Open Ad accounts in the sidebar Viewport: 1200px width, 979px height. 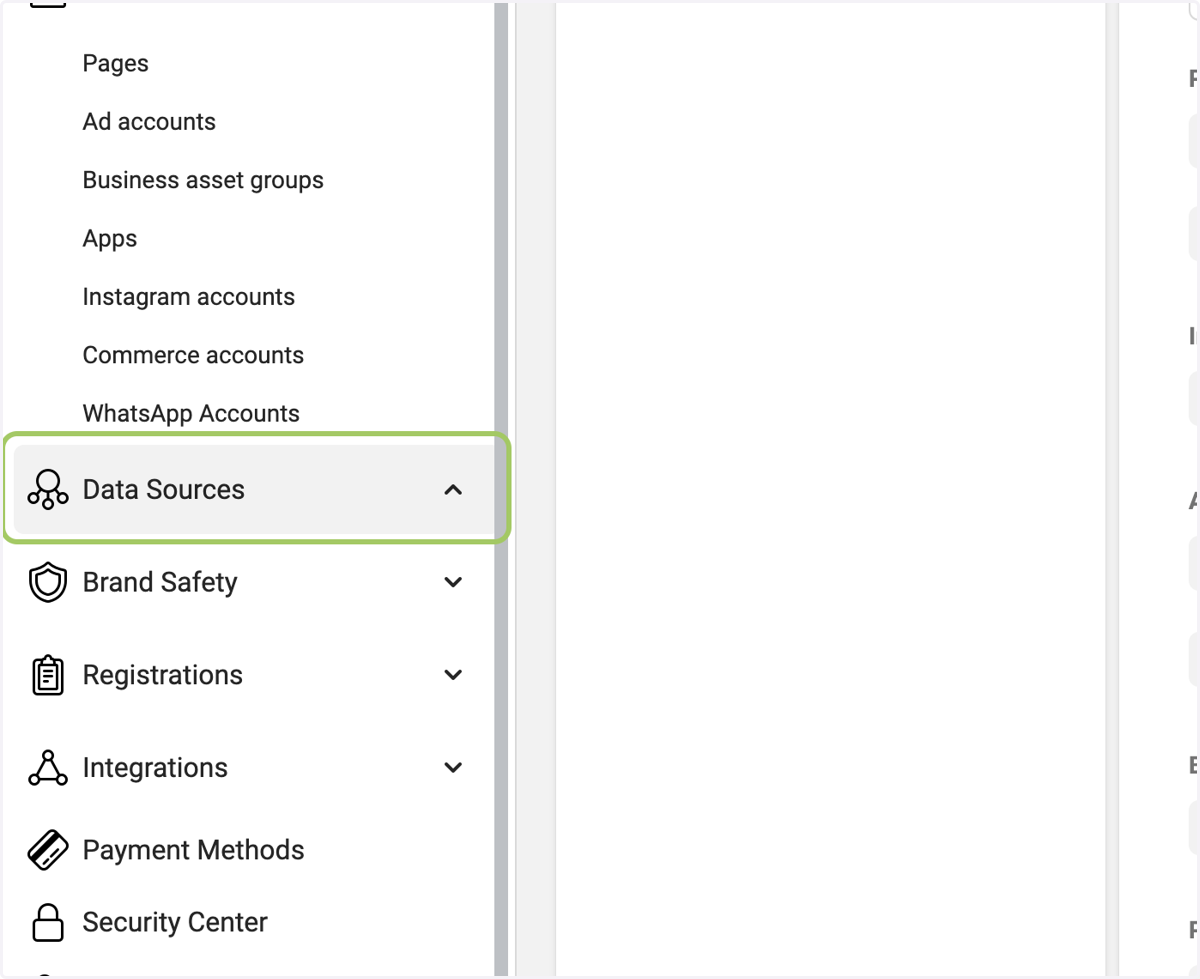(x=149, y=122)
